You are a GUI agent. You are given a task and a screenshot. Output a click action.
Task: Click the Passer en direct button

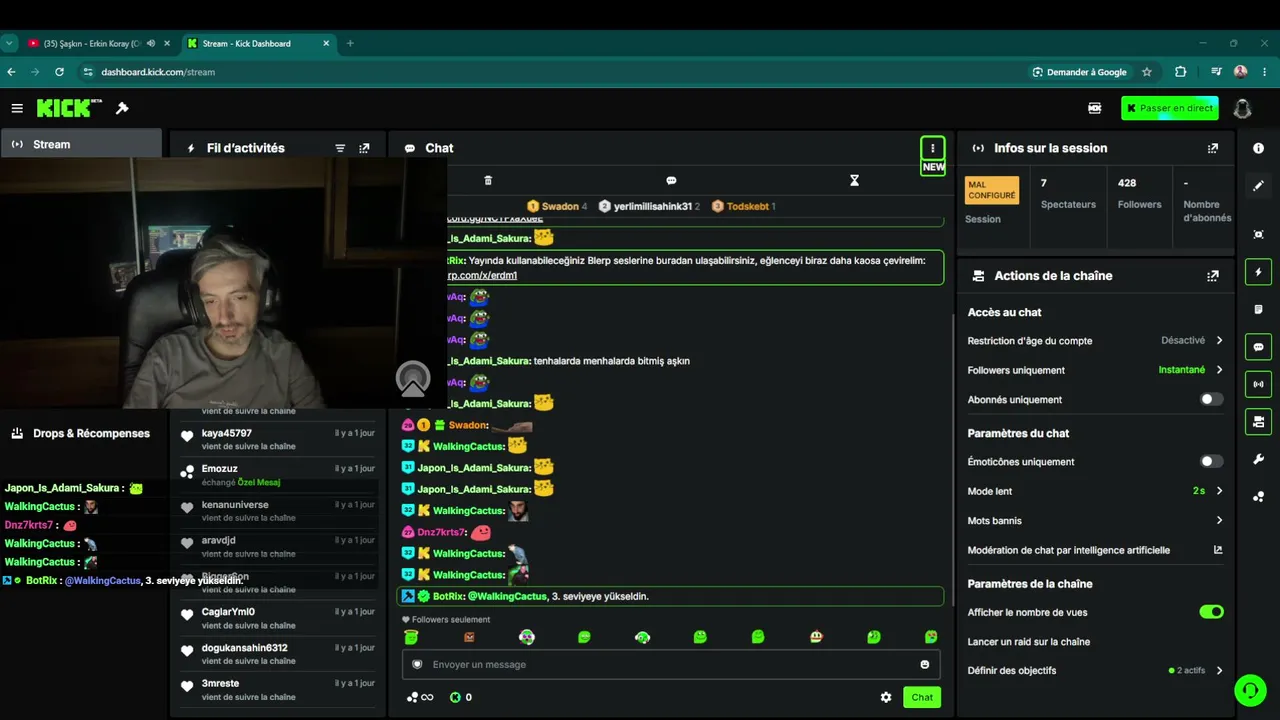[1169, 108]
